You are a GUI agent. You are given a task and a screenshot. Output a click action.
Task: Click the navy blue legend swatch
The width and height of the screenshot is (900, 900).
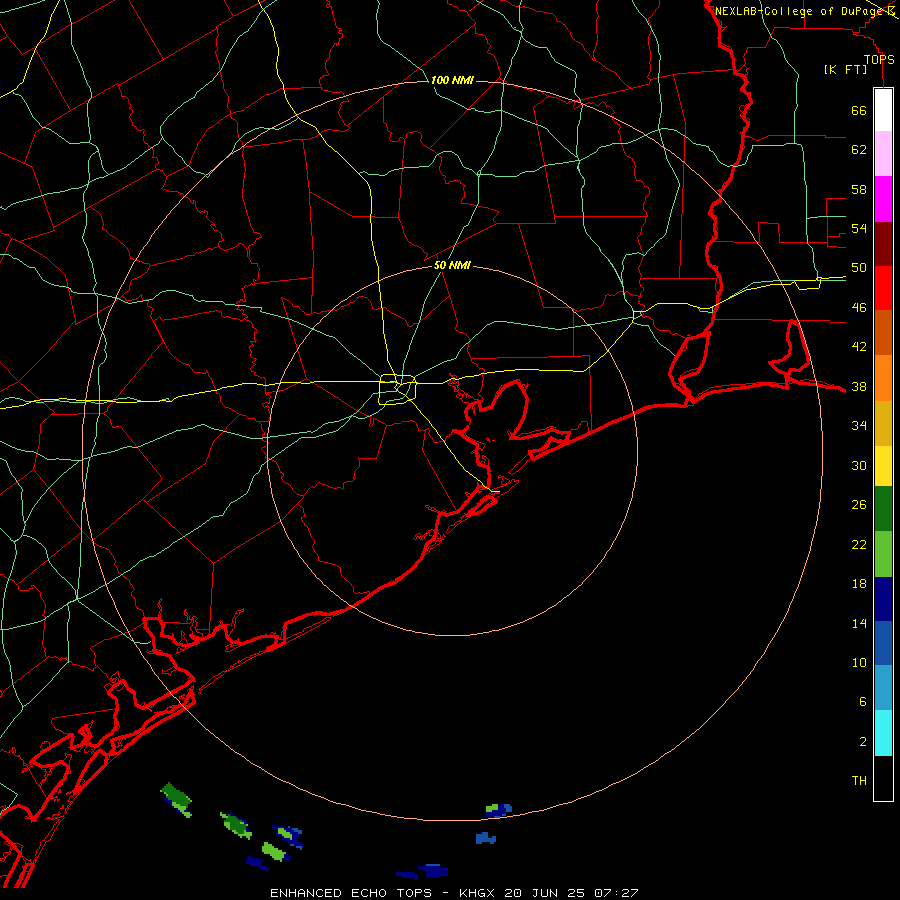[x=883, y=599]
